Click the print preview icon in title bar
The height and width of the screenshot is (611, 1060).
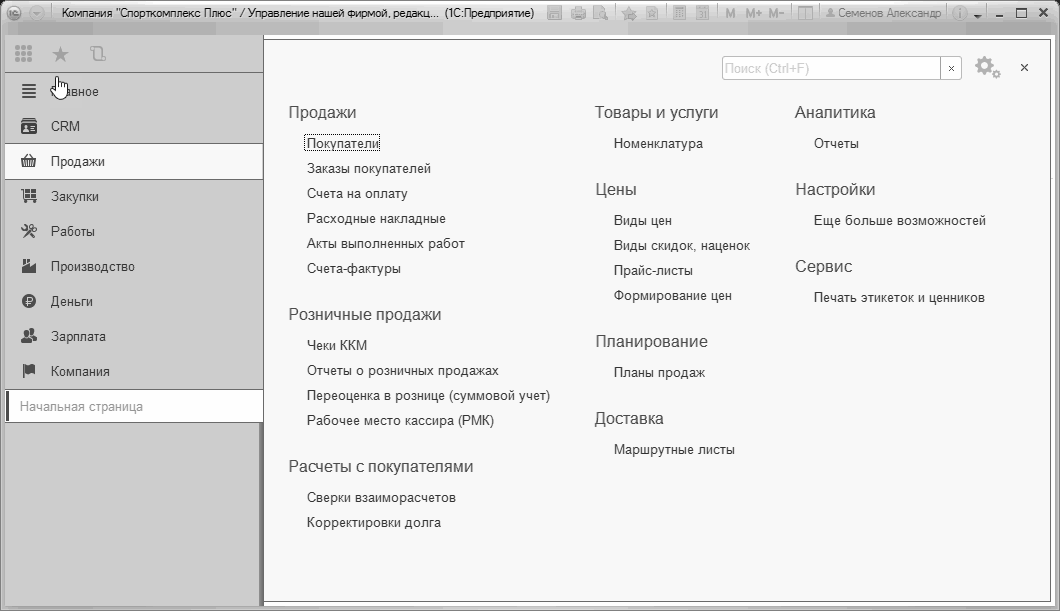[x=600, y=13]
